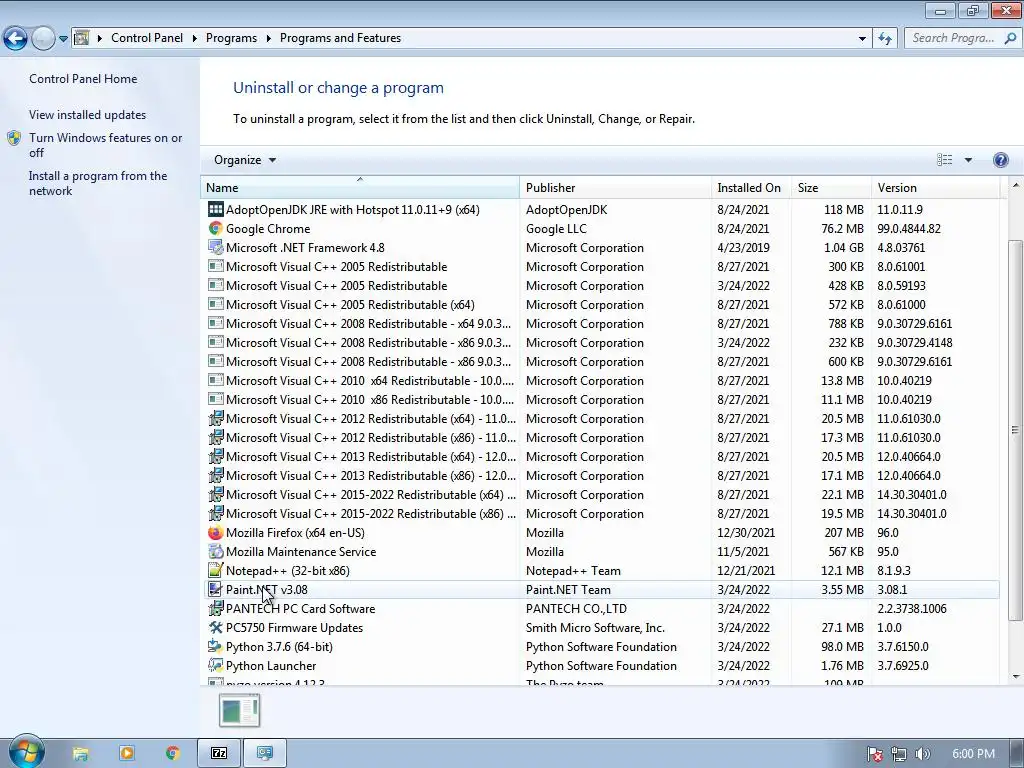The image size is (1024, 768).
Task: Expand arrow after Control Panel breadcrumb
Action: [x=195, y=39]
